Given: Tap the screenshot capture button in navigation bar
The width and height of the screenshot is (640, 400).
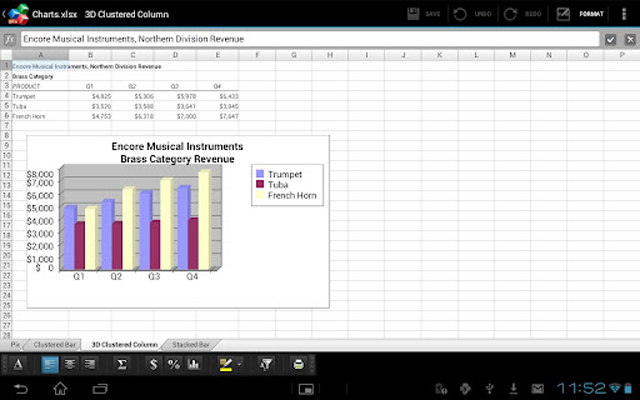Looking at the screenshot, I should 306,389.
